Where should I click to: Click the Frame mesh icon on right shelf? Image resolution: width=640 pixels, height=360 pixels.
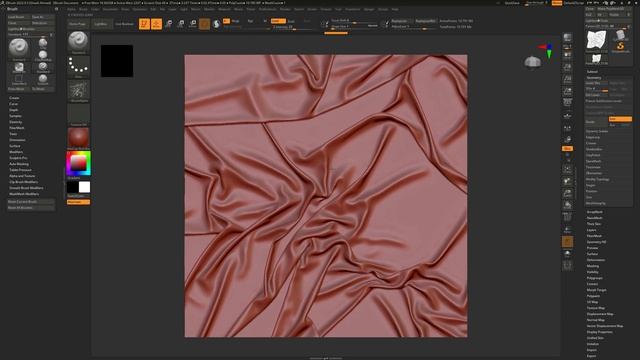coord(567,169)
